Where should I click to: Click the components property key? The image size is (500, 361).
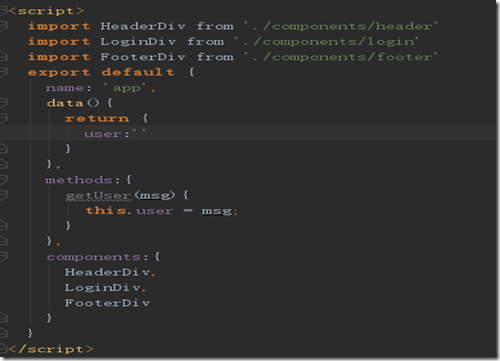click(93, 257)
